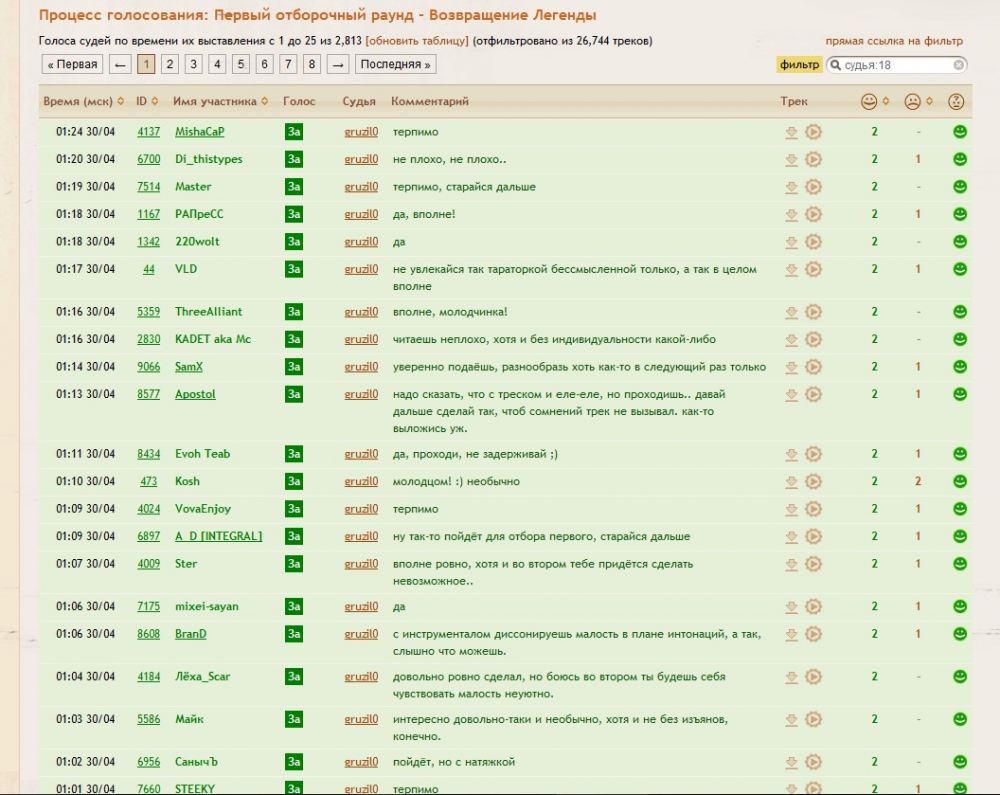Click the green smiley in the Apostol row
Image resolution: width=1000 pixels, height=795 pixels.
point(960,394)
